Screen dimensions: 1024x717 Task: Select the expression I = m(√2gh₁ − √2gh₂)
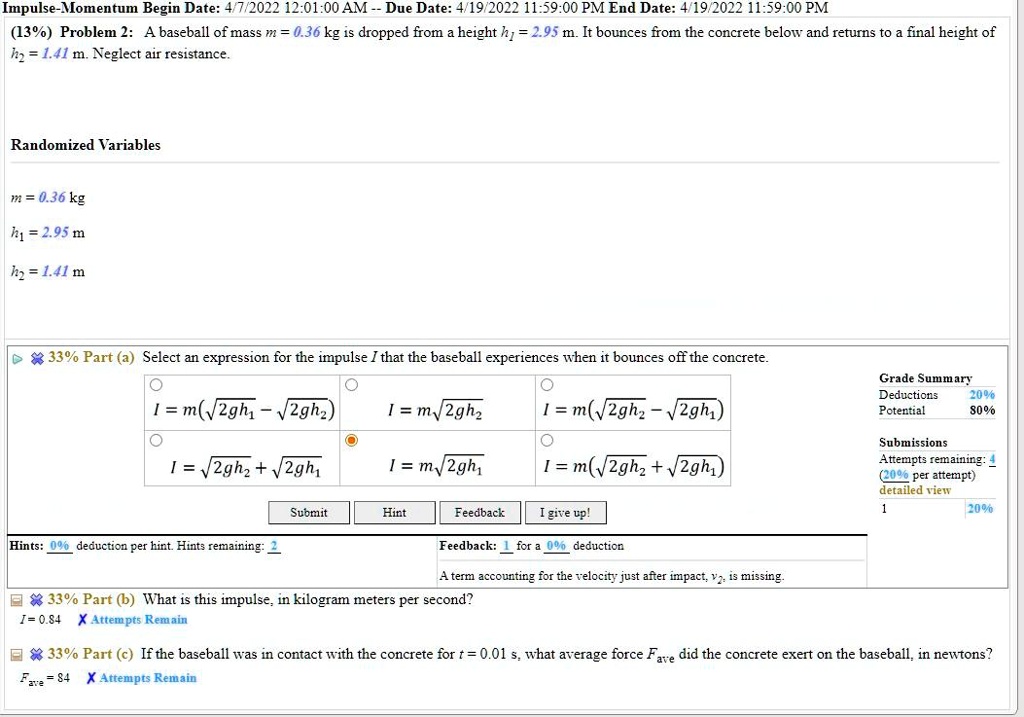[155, 383]
